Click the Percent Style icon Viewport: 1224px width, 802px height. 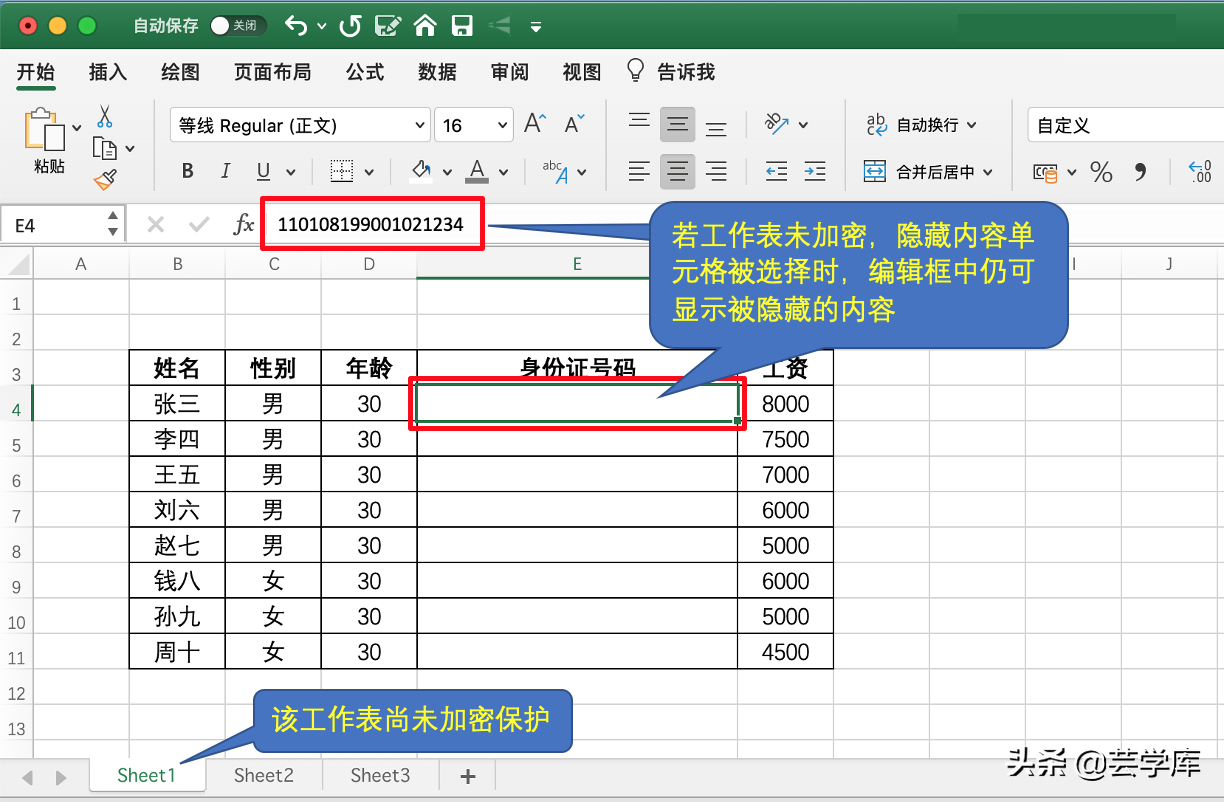point(1101,172)
